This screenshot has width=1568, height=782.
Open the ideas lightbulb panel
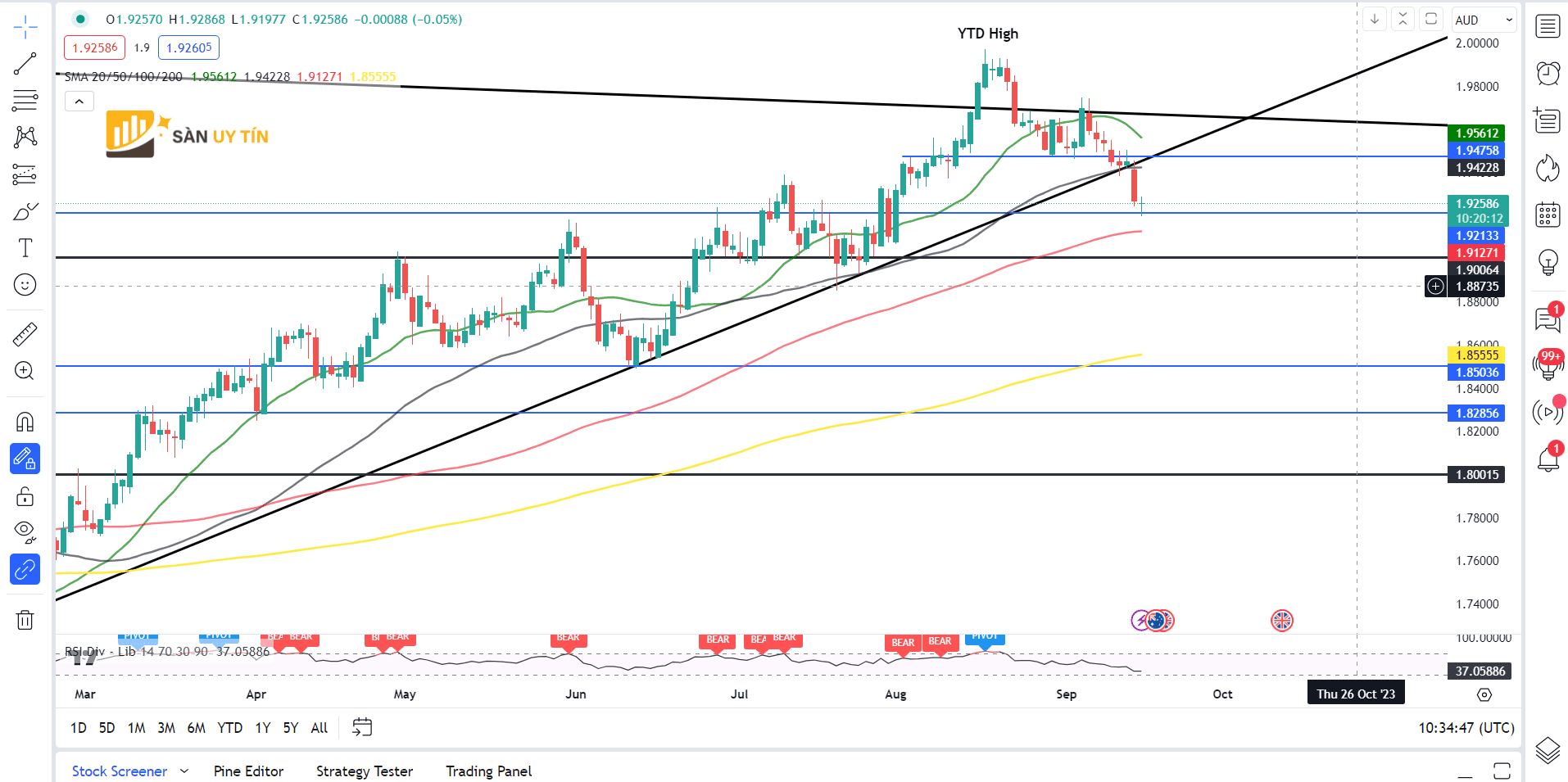click(1548, 262)
